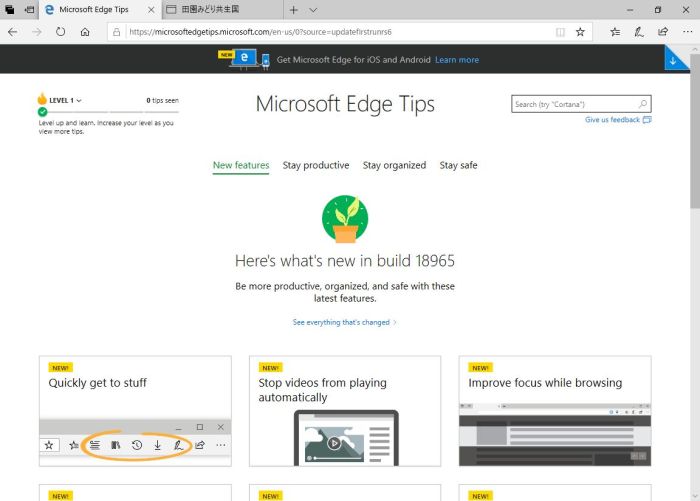Click the tips Search box
This screenshot has width=700, height=501.
point(574,104)
